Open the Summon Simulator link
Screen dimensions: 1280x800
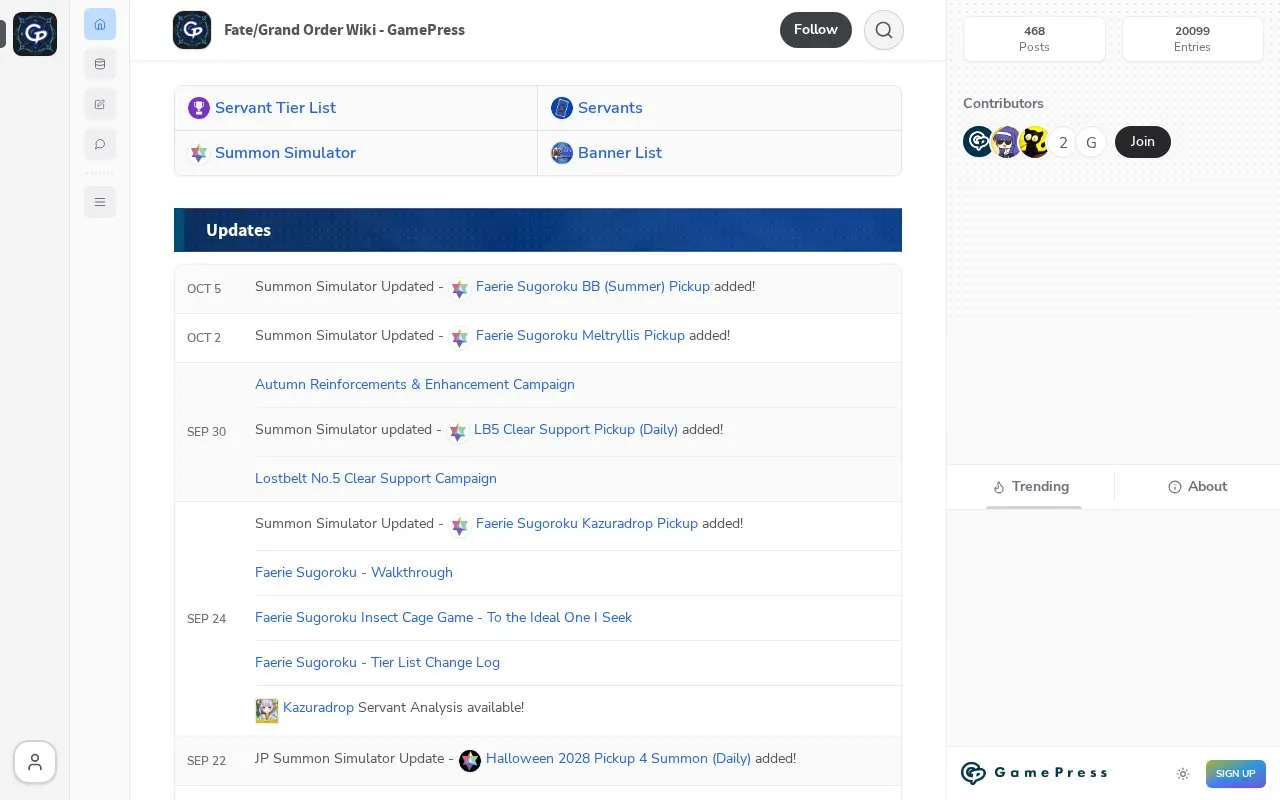pos(285,153)
